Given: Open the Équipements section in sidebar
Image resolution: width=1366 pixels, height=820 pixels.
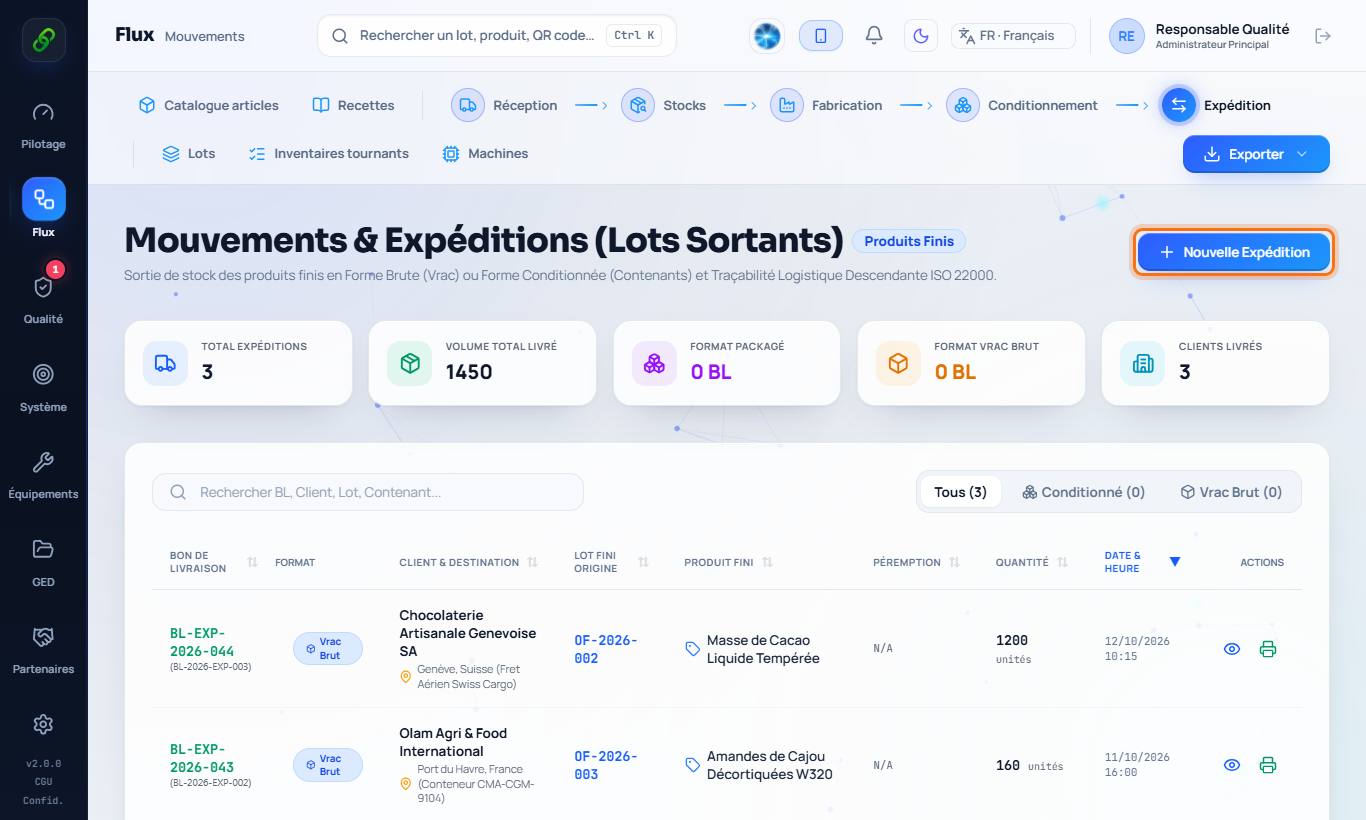Looking at the screenshot, I should pyautogui.click(x=43, y=475).
